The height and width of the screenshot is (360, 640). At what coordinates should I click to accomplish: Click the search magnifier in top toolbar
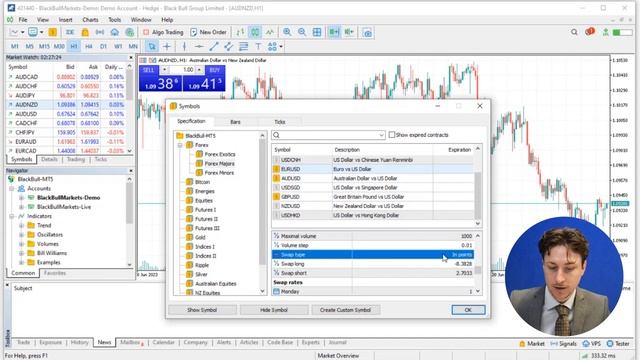tap(574, 32)
